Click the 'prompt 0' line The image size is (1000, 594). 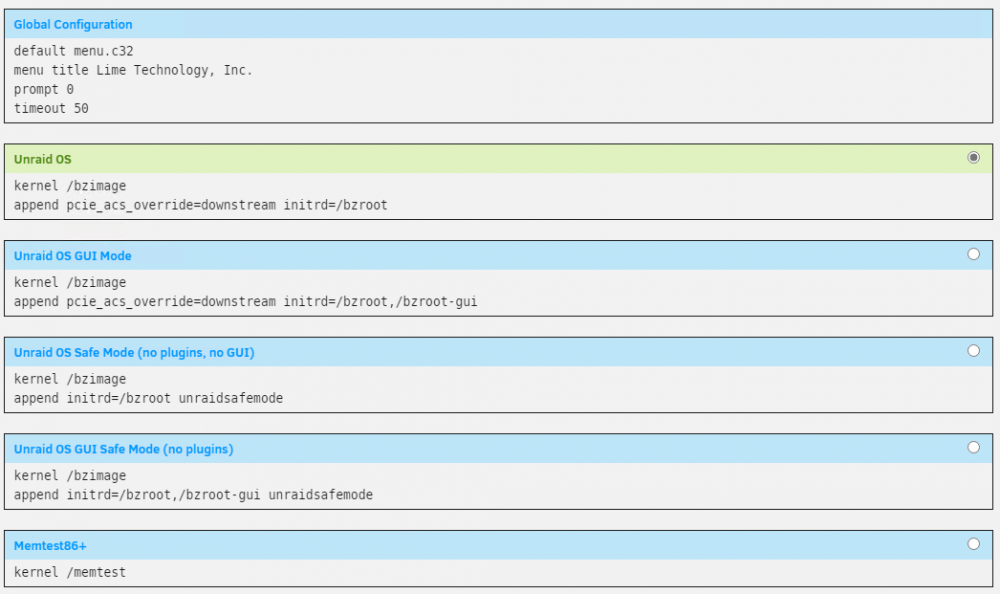(x=43, y=89)
